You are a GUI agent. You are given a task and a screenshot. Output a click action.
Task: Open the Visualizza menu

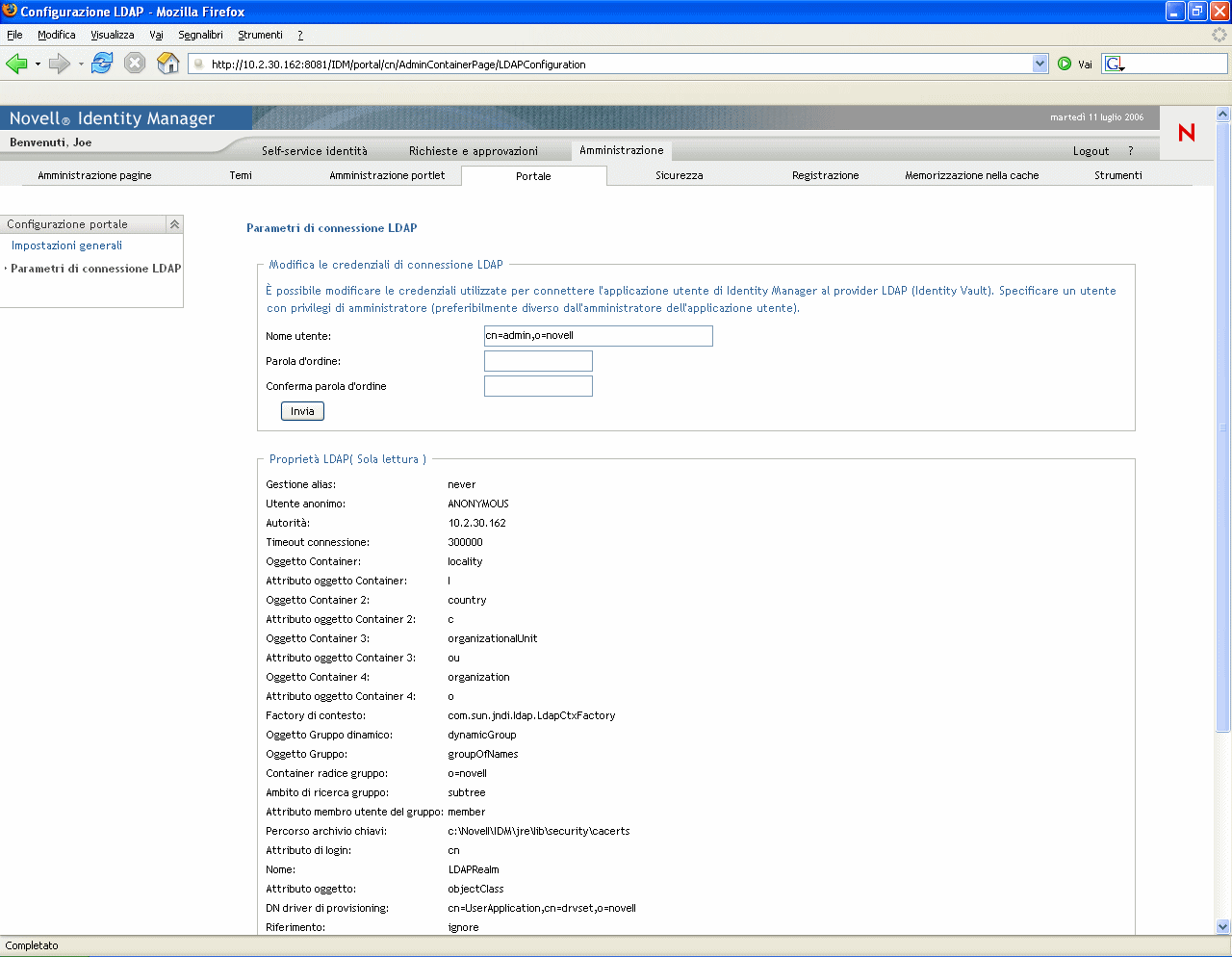(x=113, y=35)
